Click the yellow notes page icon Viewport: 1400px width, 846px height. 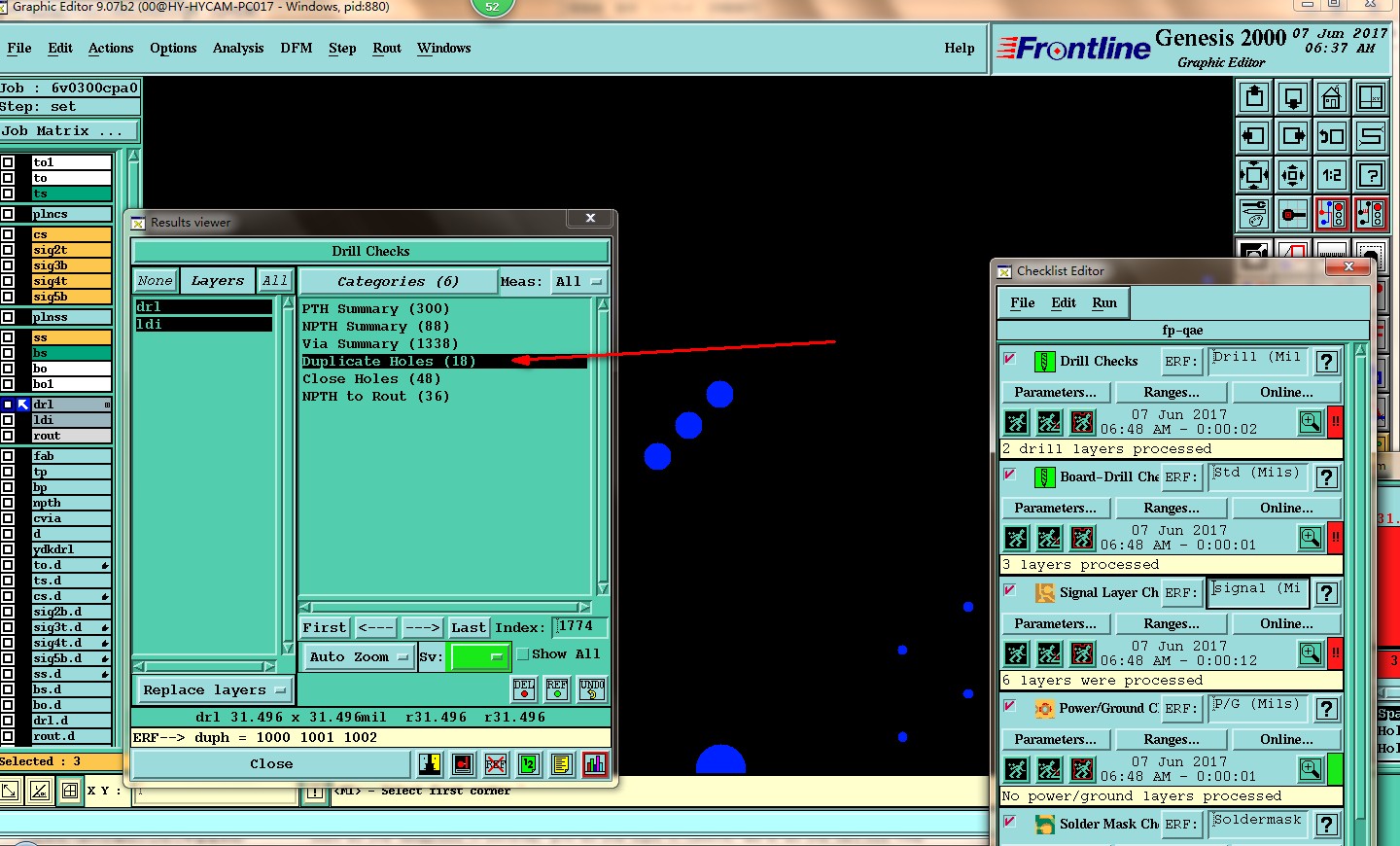[x=562, y=764]
